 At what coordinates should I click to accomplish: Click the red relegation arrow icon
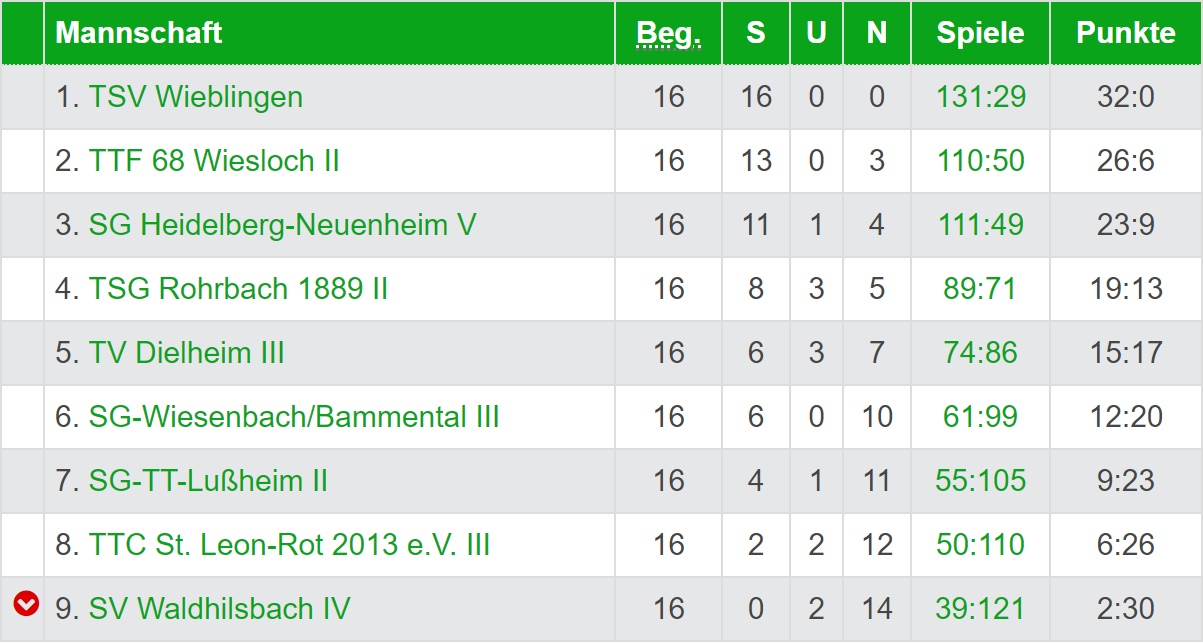click(26, 603)
